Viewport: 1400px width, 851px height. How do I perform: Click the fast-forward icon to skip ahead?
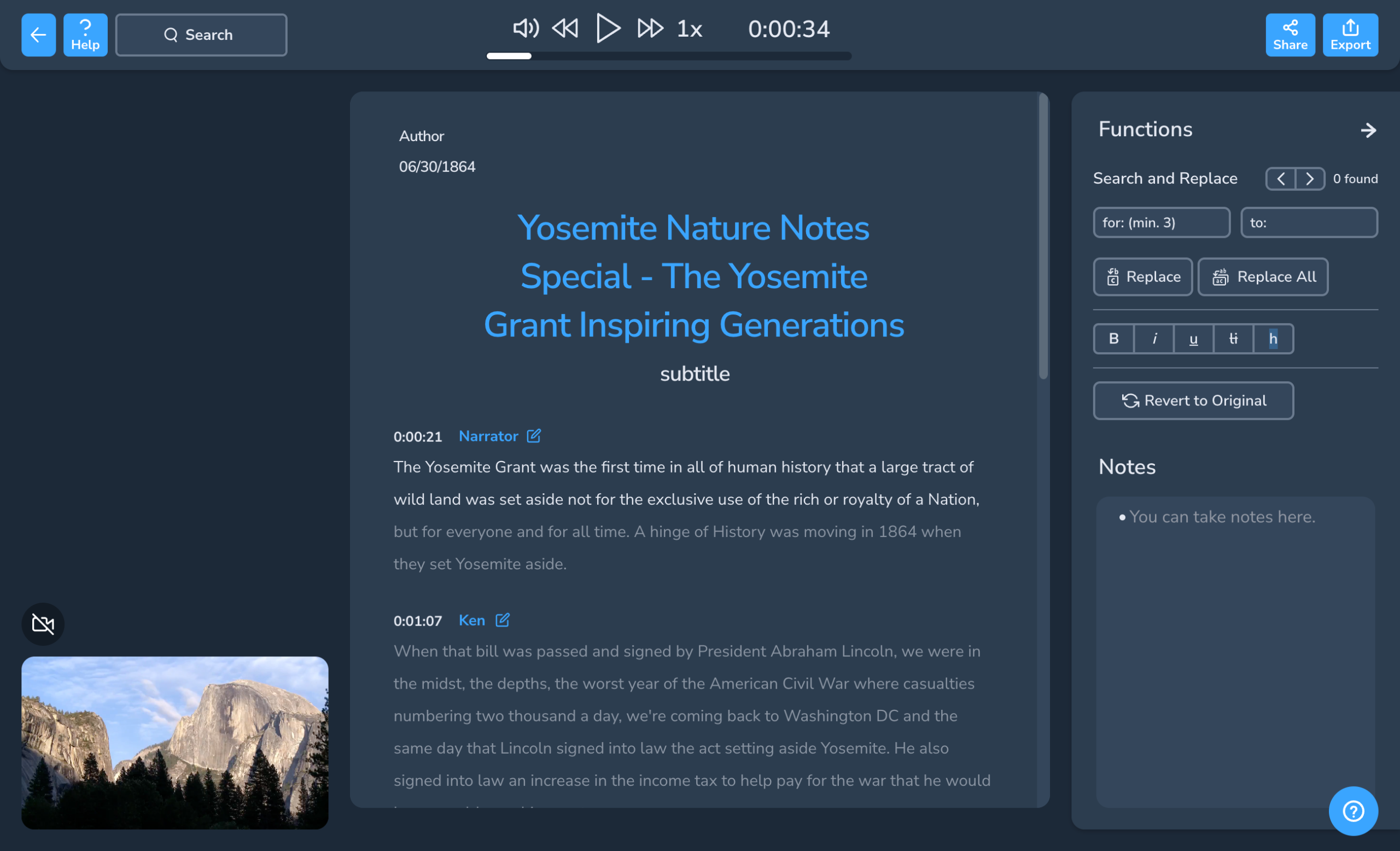click(648, 28)
